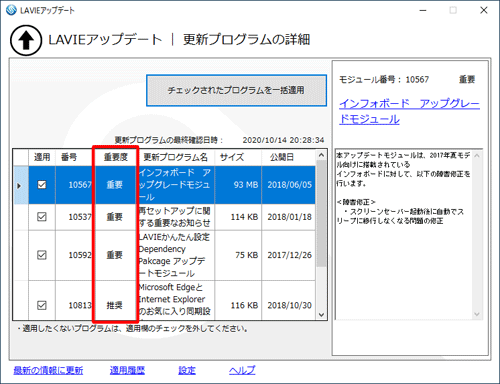Click the 適用 column header
The height and width of the screenshot is (384, 500).
click(x=42, y=157)
